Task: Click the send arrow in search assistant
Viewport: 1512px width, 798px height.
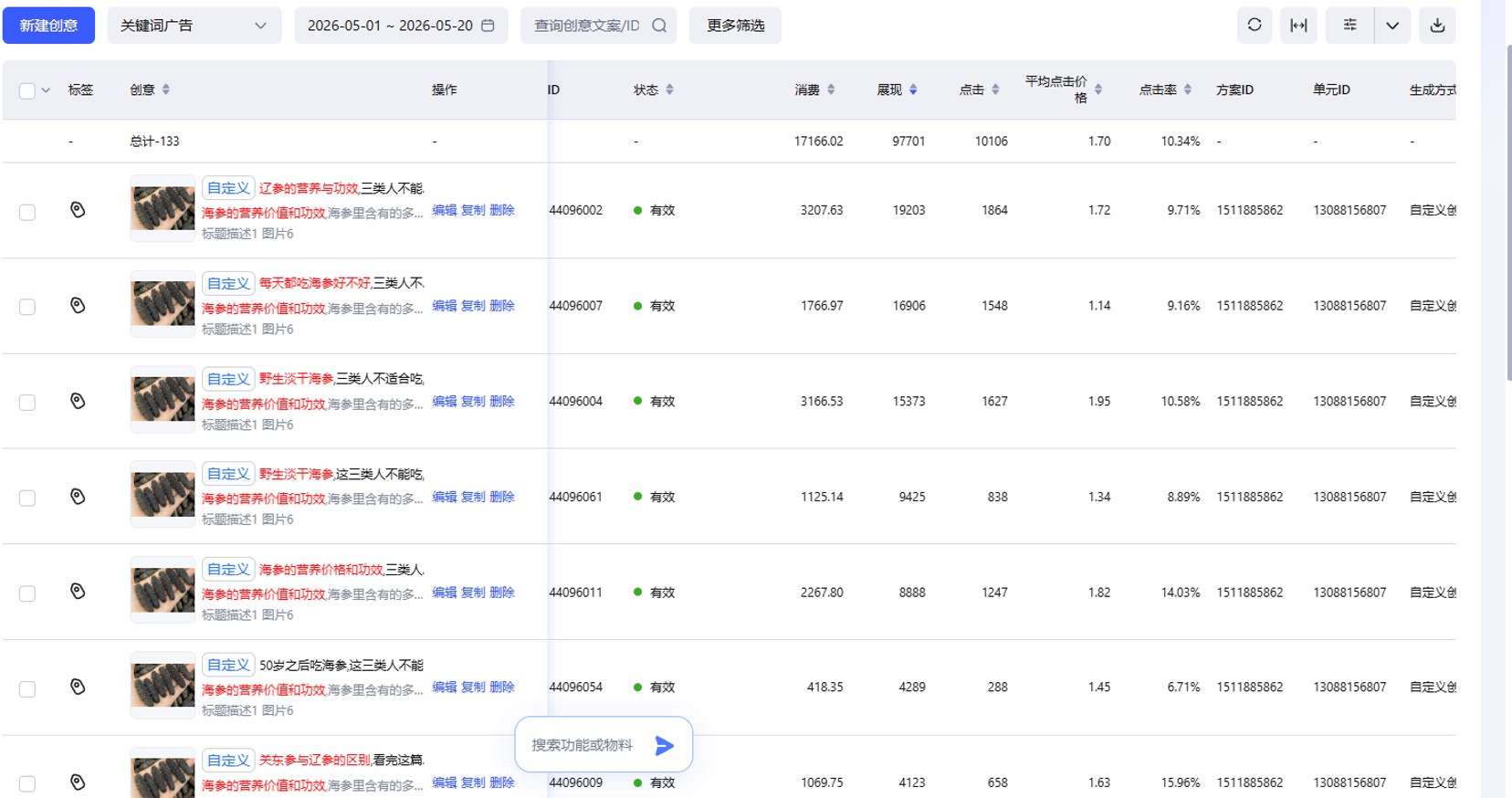Action: [x=665, y=745]
